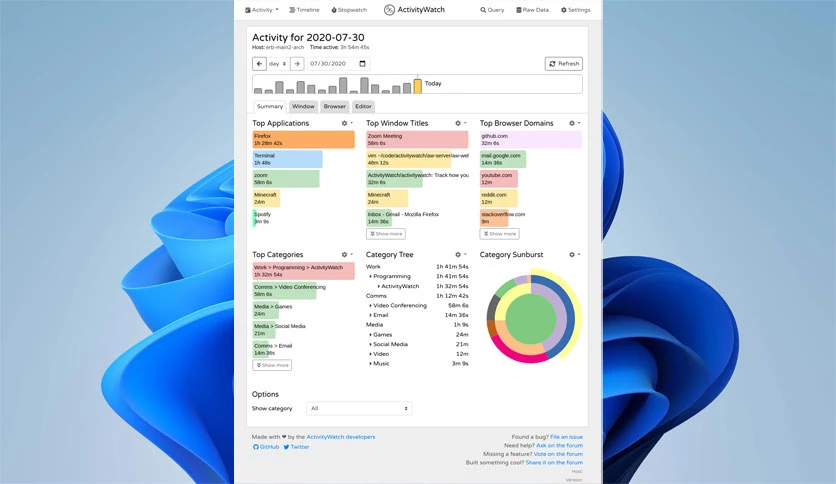
Task: Click the Spotify application entry
Action: pos(262,217)
